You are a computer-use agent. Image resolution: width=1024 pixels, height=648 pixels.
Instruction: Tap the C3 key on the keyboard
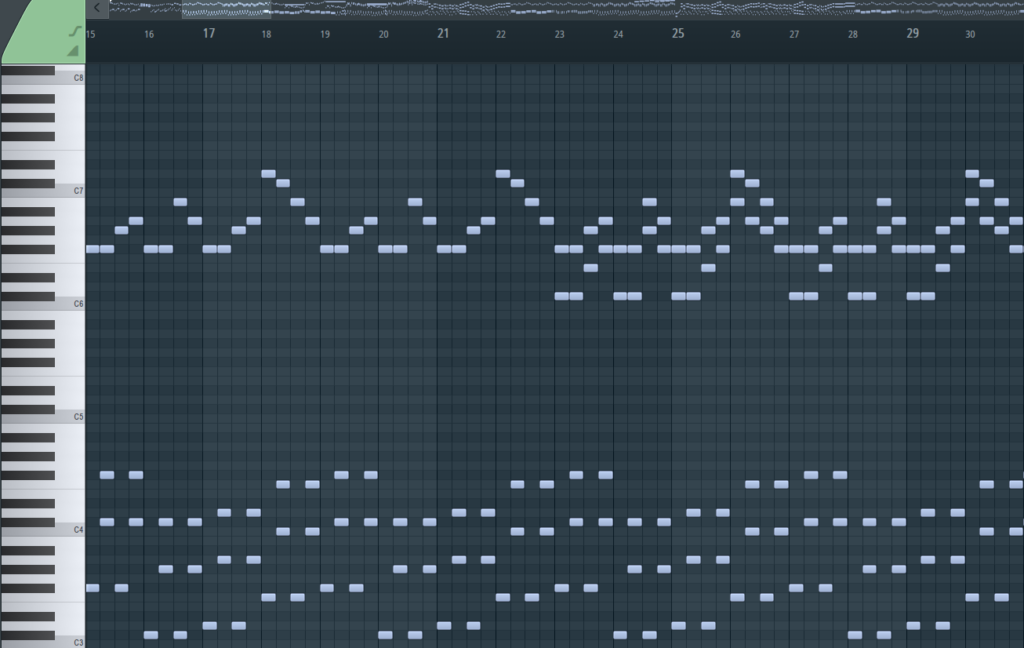(x=40, y=641)
